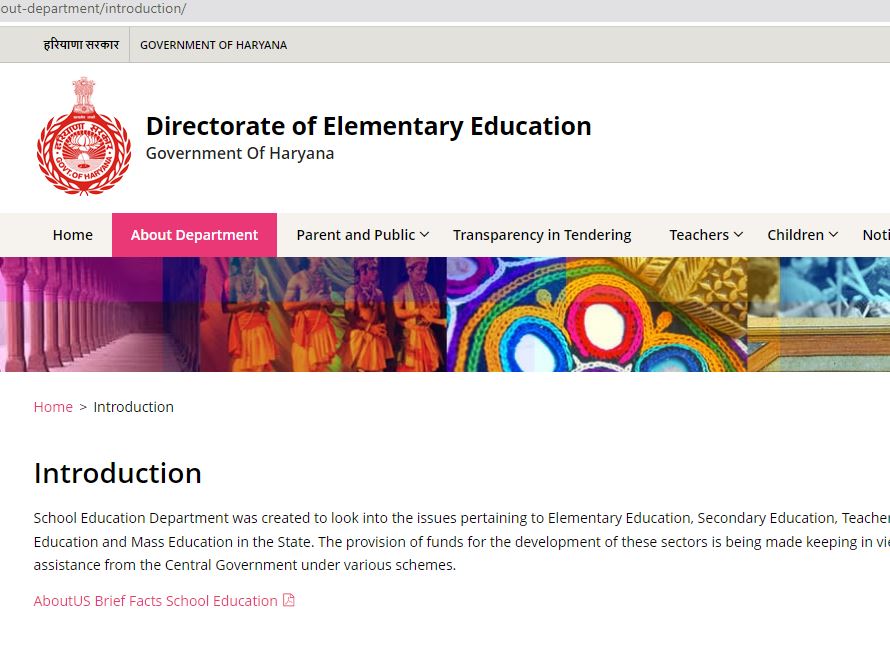The width and height of the screenshot is (890, 663).
Task: Open the Teachers menu item
Action: click(x=706, y=235)
